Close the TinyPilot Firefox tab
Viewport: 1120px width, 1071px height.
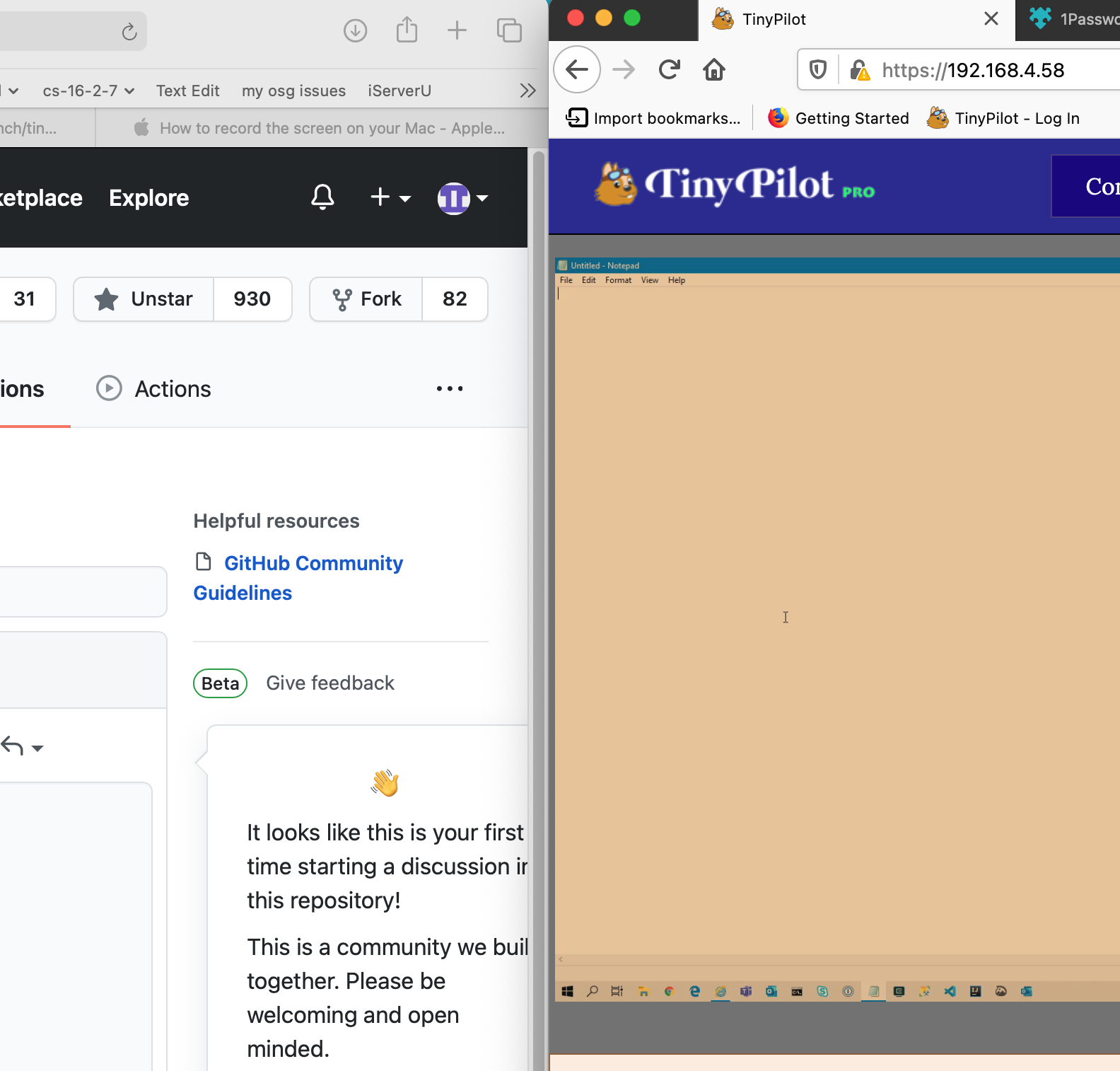pos(991,19)
